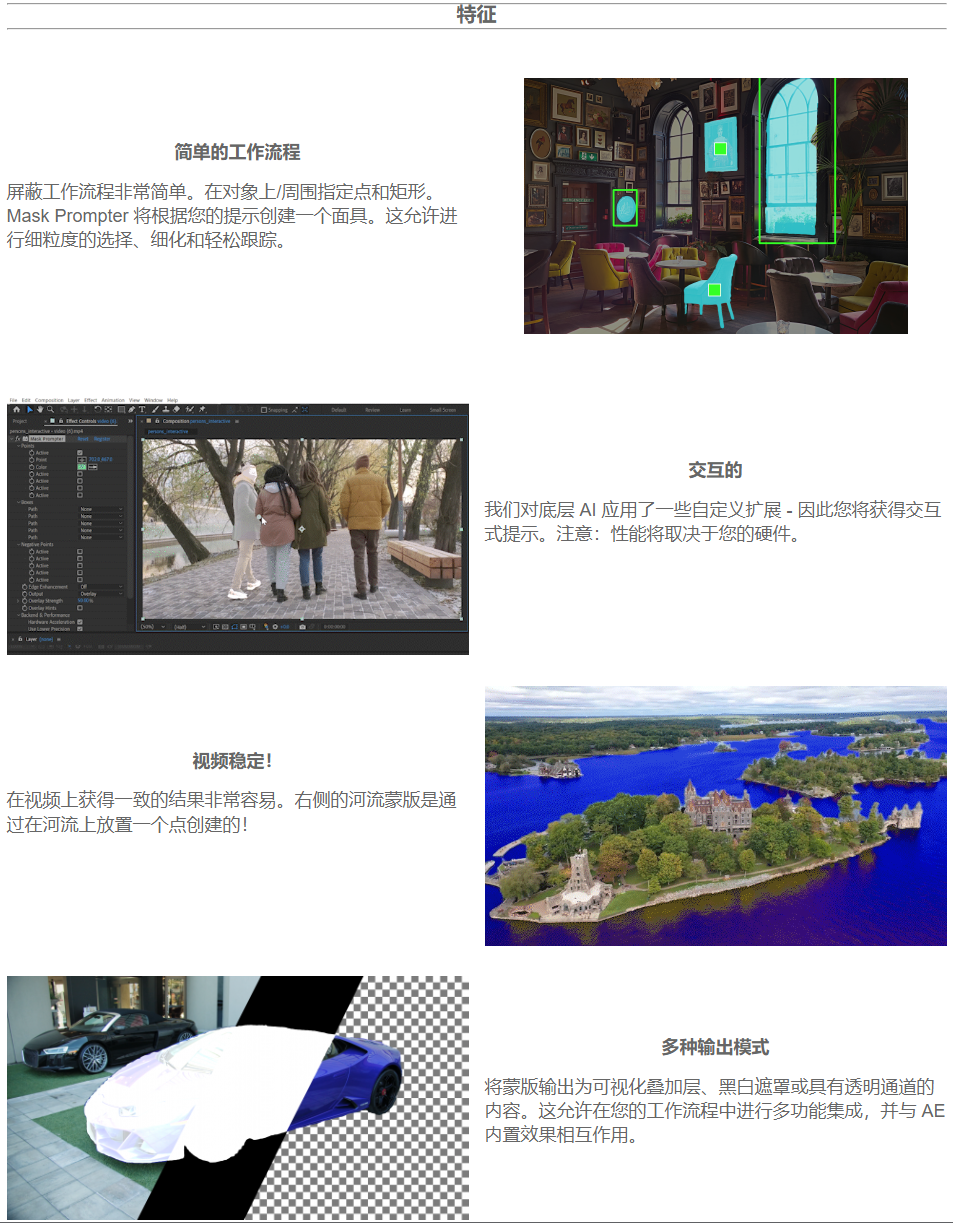Click the Rotation tool in After Effects toolbar

pyautogui.click(x=98, y=410)
